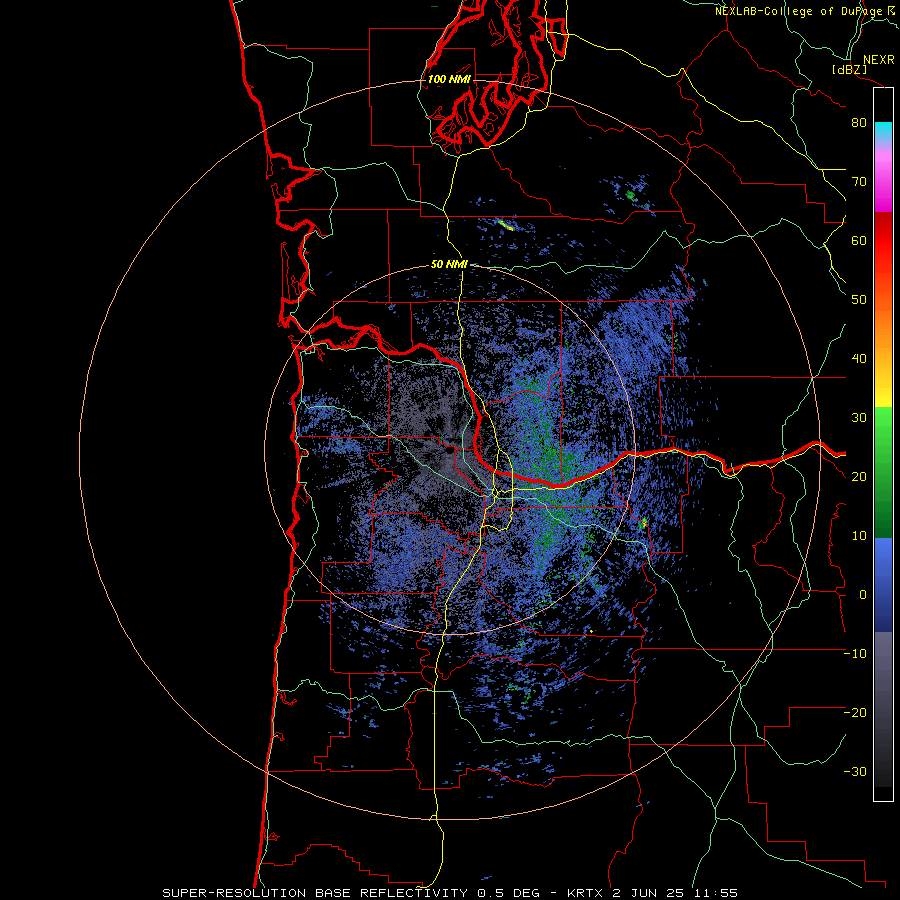Image resolution: width=900 pixels, height=900 pixels.
Task: Click the KRTX station identifier in caption
Action: (585, 893)
